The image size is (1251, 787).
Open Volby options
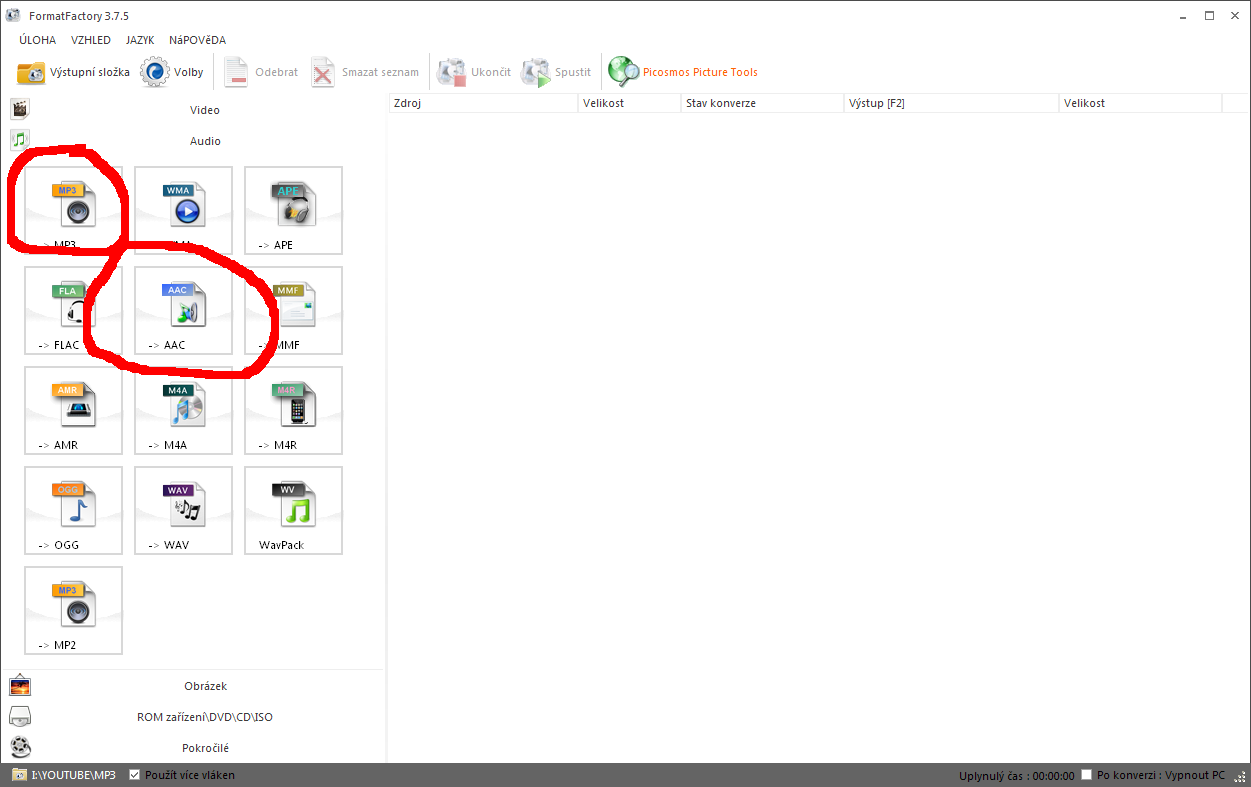[x=172, y=72]
